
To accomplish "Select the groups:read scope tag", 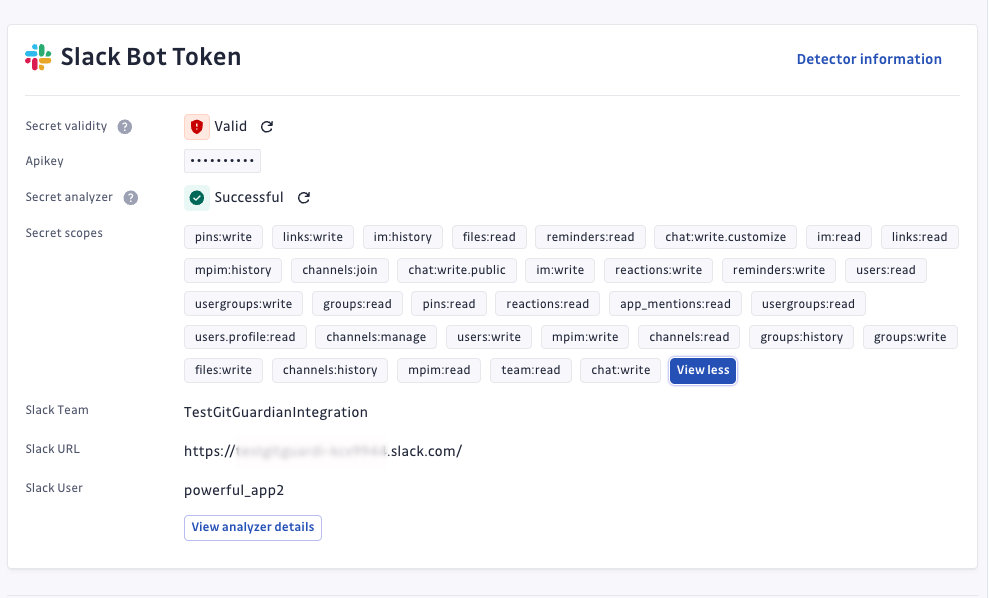I will click(357, 304).
